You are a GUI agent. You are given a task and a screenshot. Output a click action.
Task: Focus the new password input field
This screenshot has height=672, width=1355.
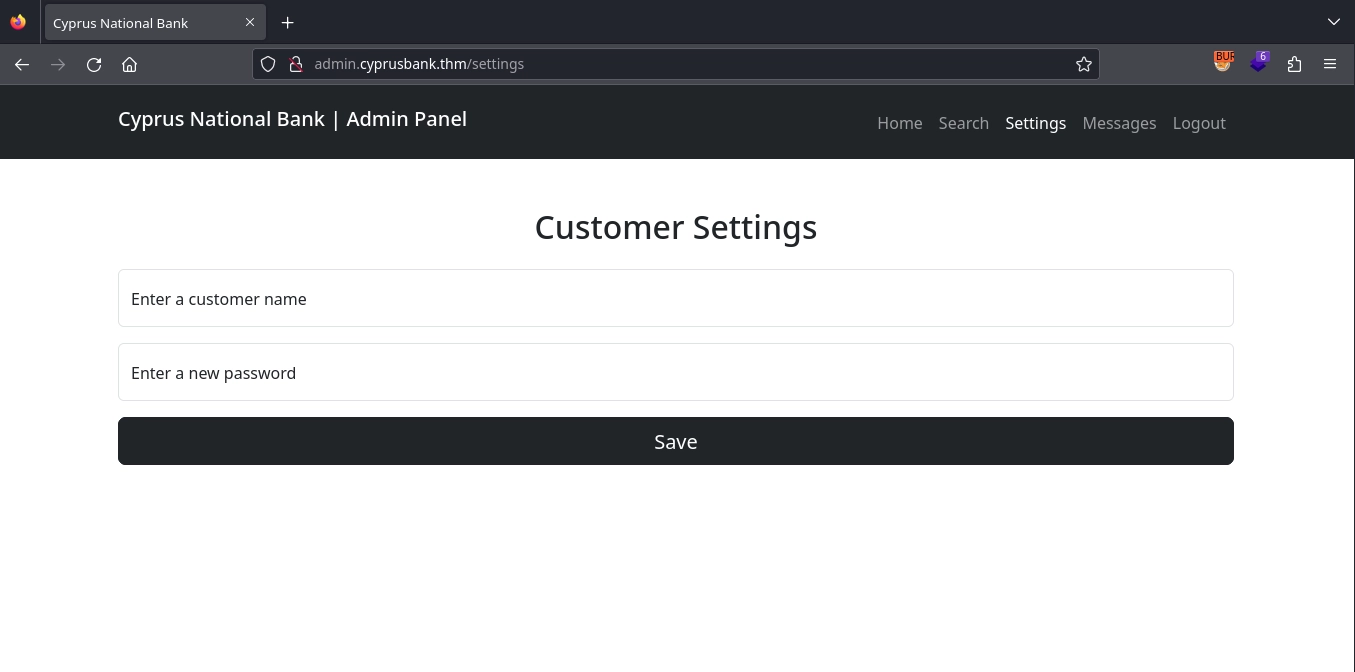pyautogui.click(x=675, y=372)
